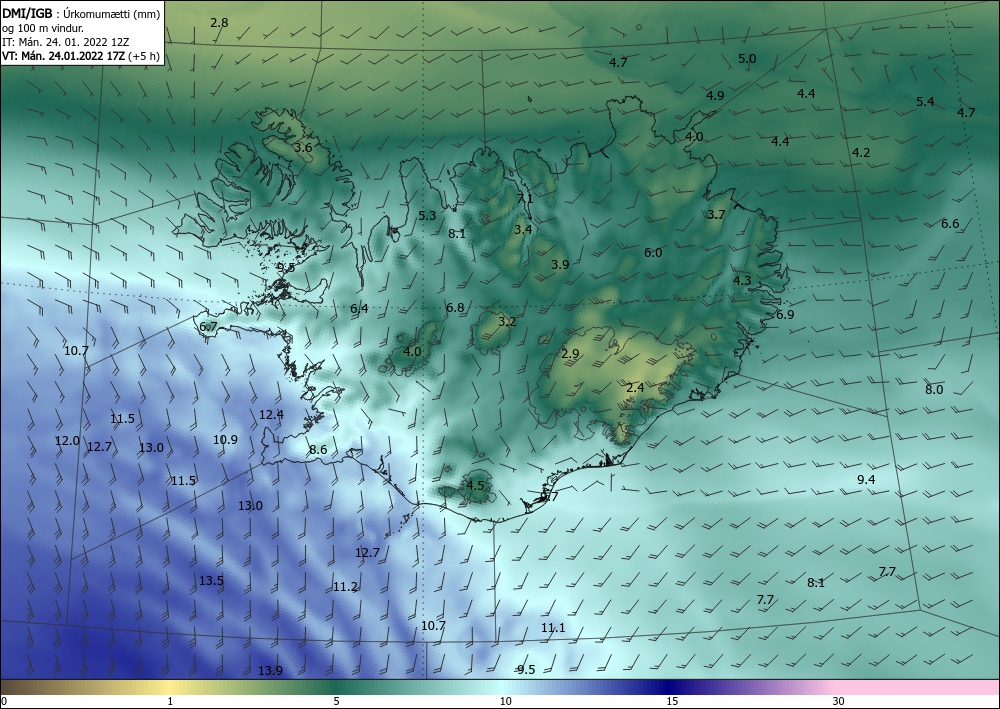Click the '30' tick label on the legend
The width and height of the screenshot is (1000, 709).
tap(839, 701)
